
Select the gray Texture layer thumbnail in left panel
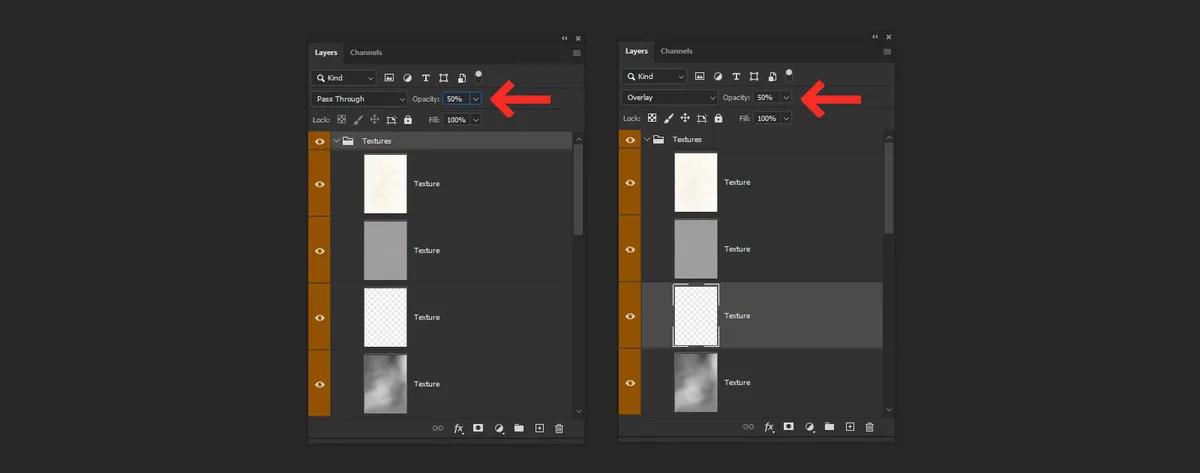tap(385, 250)
